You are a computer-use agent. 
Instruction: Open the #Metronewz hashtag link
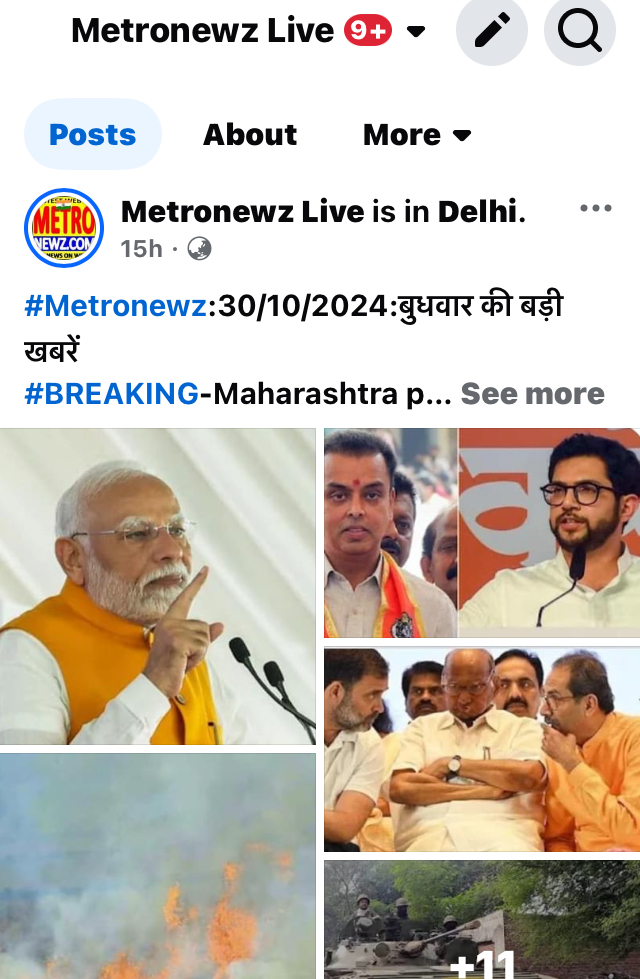(x=116, y=307)
